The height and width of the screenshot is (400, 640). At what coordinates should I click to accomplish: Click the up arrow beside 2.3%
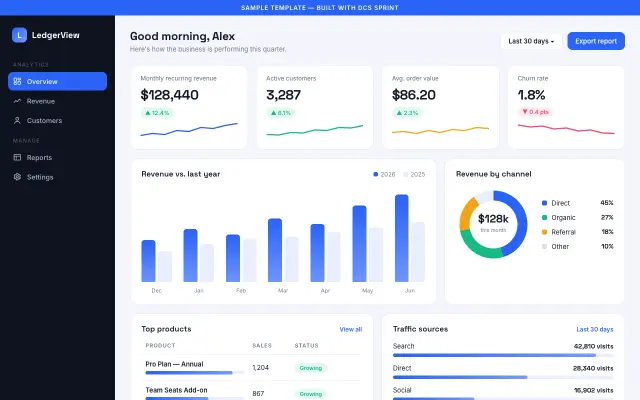[x=399, y=113]
